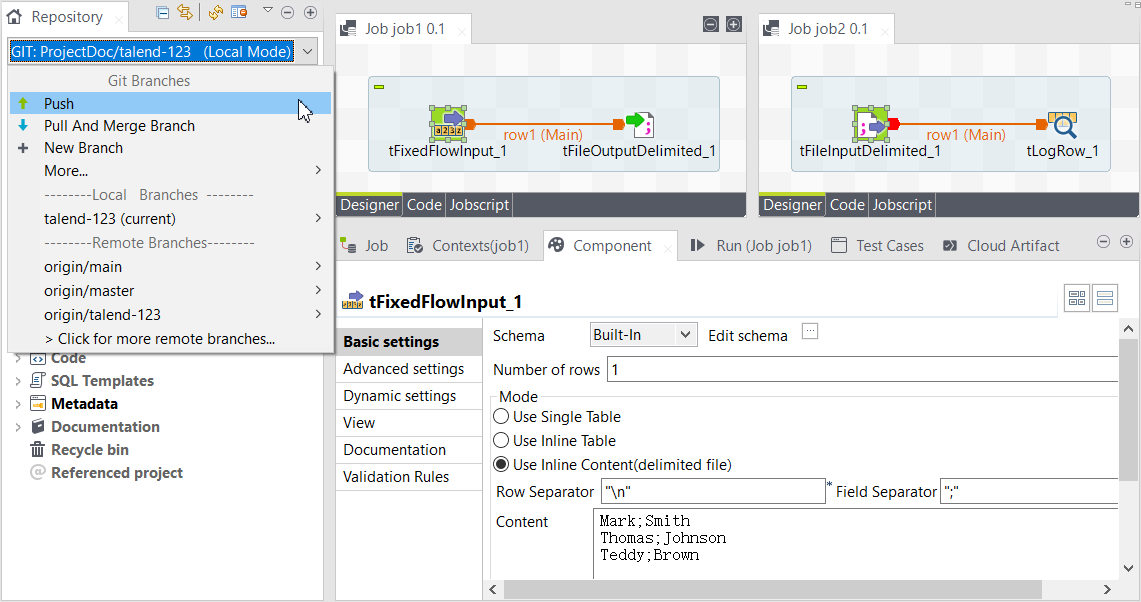Image resolution: width=1141 pixels, height=602 pixels.
Task: Click the repository filter settings icon
Action: click(239, 12)
